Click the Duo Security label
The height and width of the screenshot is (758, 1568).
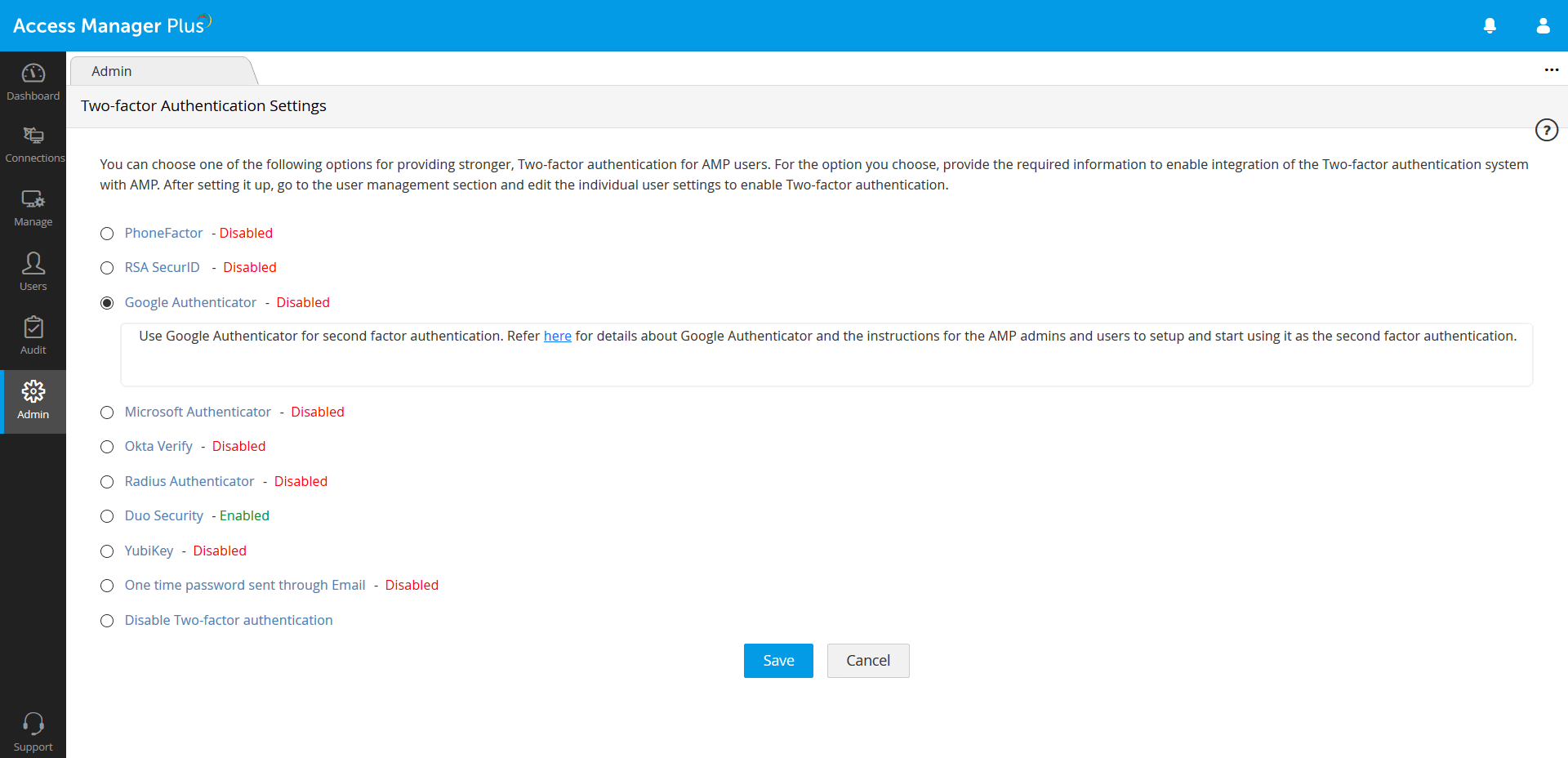[x=164, y=515]
